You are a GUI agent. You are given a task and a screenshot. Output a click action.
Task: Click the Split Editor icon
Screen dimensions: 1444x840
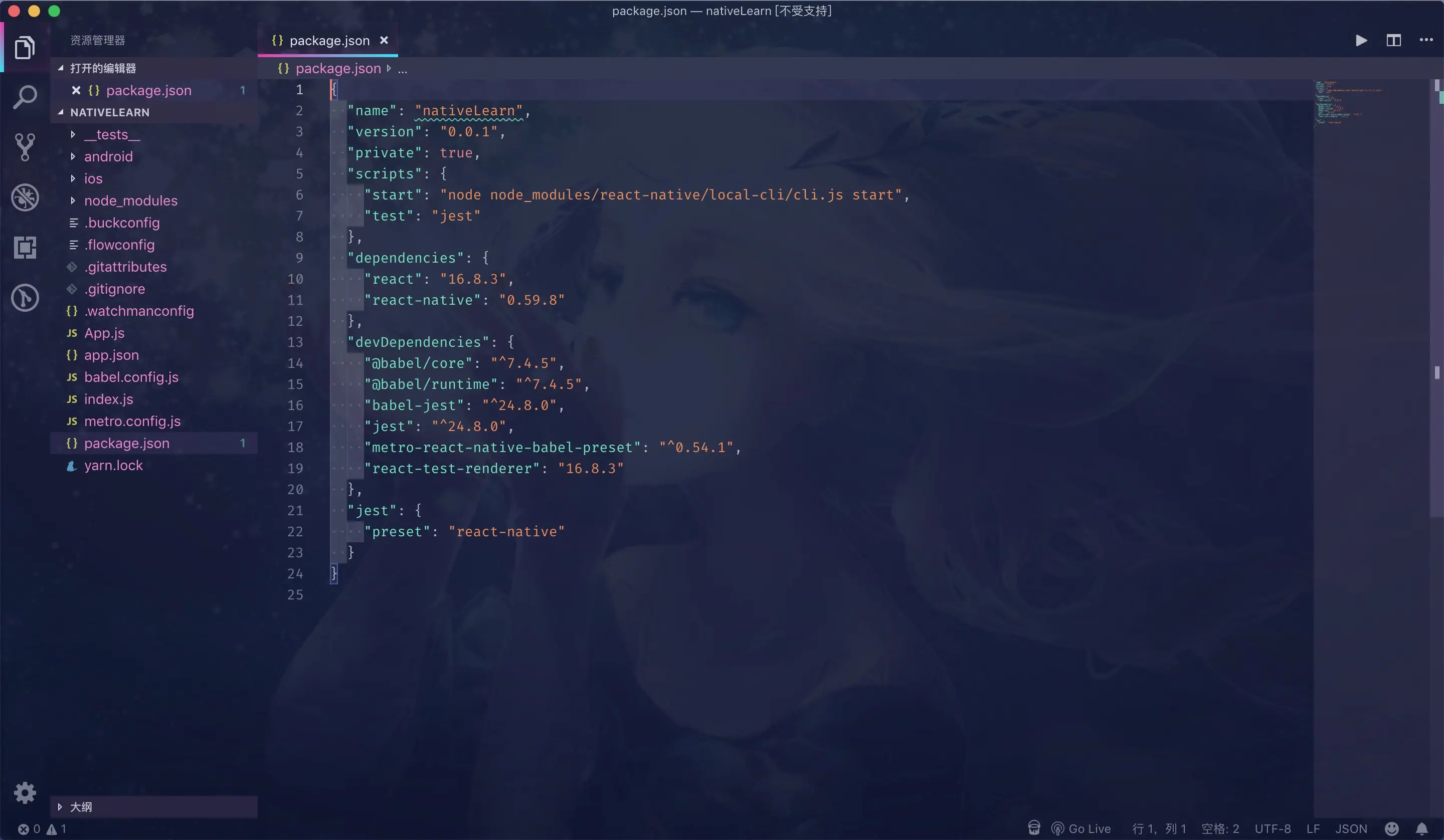pos(1393,41)
